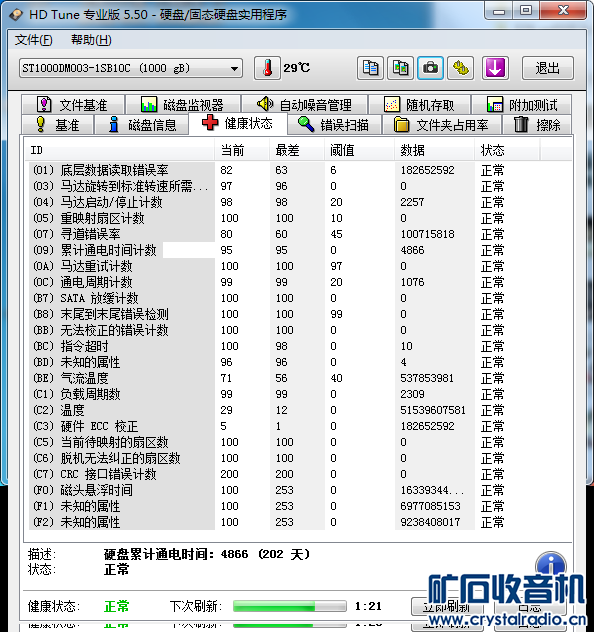Click the 退出 exit button
Image resolution: width=594 pixels, height=632 pixels.
pyautogui.click(x=548, y=68)
